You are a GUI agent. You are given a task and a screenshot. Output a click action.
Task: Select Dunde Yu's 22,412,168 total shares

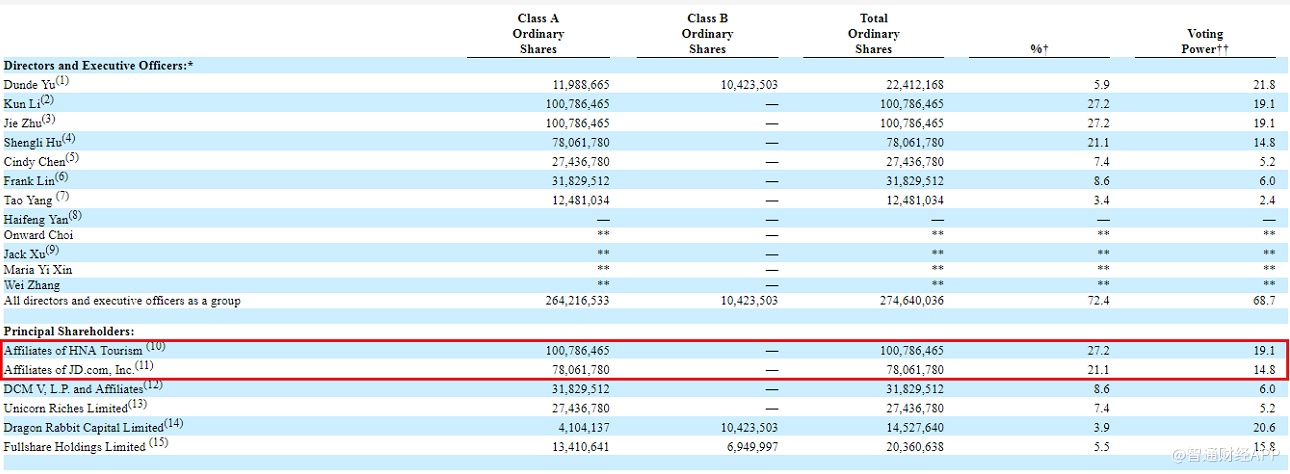pos(911,85)
